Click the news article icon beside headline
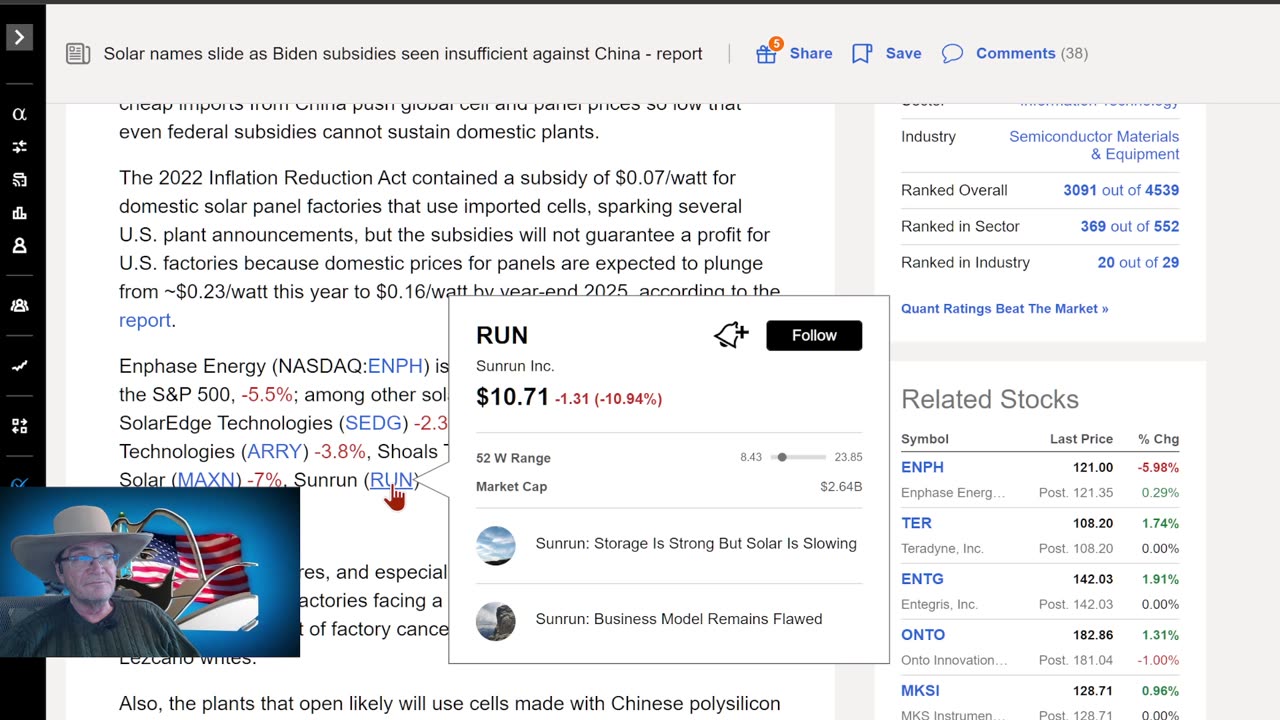The width and height of the screenshot is (1280, 720). pos(78,54)
